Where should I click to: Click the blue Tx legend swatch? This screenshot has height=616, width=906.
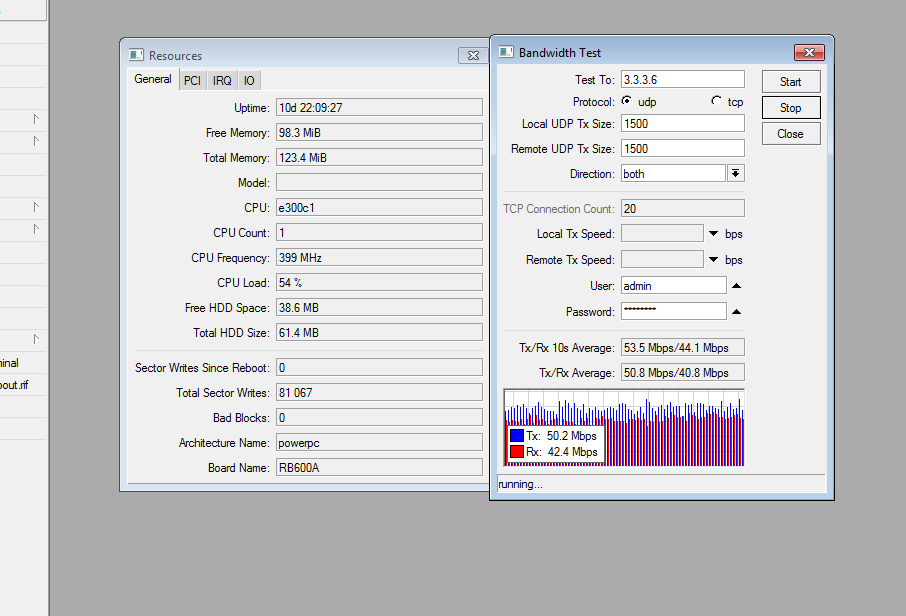(517, 436)
